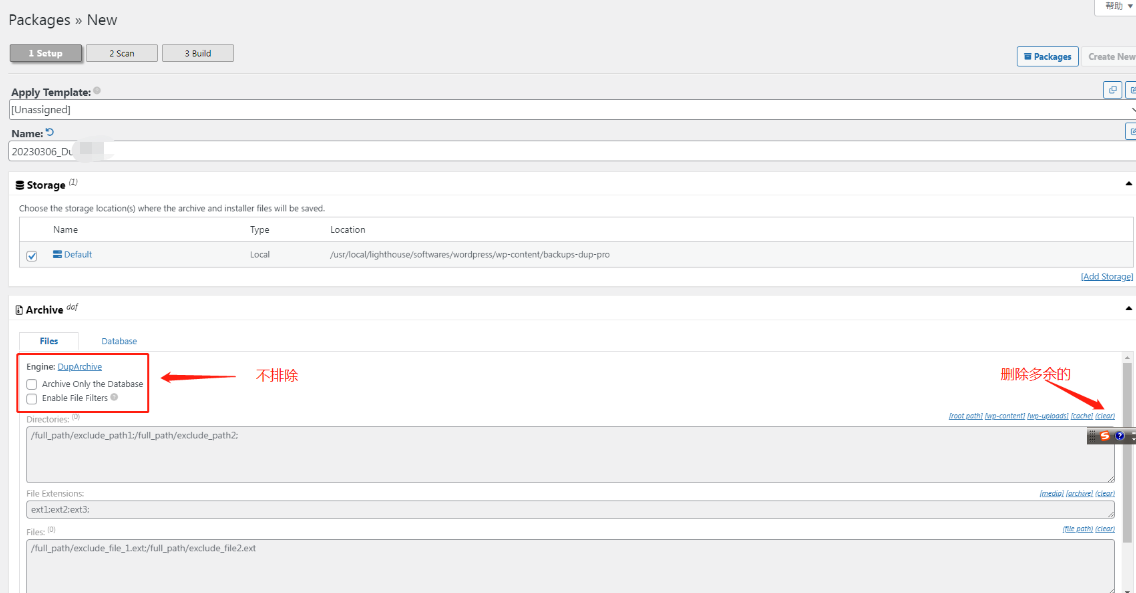Click the copy template icon button
Image resolution: width=1136 pixels, height=593 pixels.
pos(1112,90)
